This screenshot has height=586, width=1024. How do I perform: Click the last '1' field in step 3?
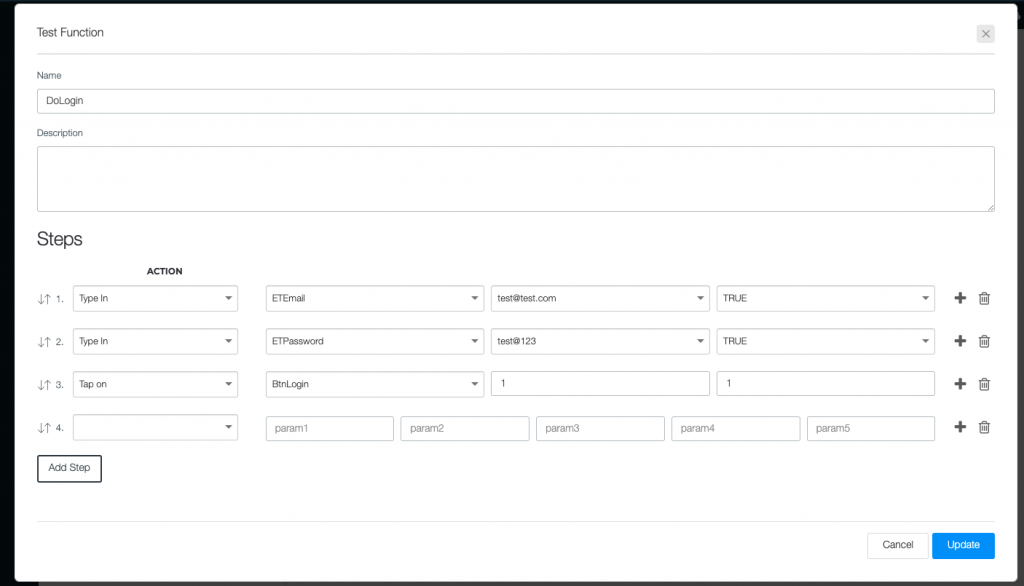click(x=825, y=383)
